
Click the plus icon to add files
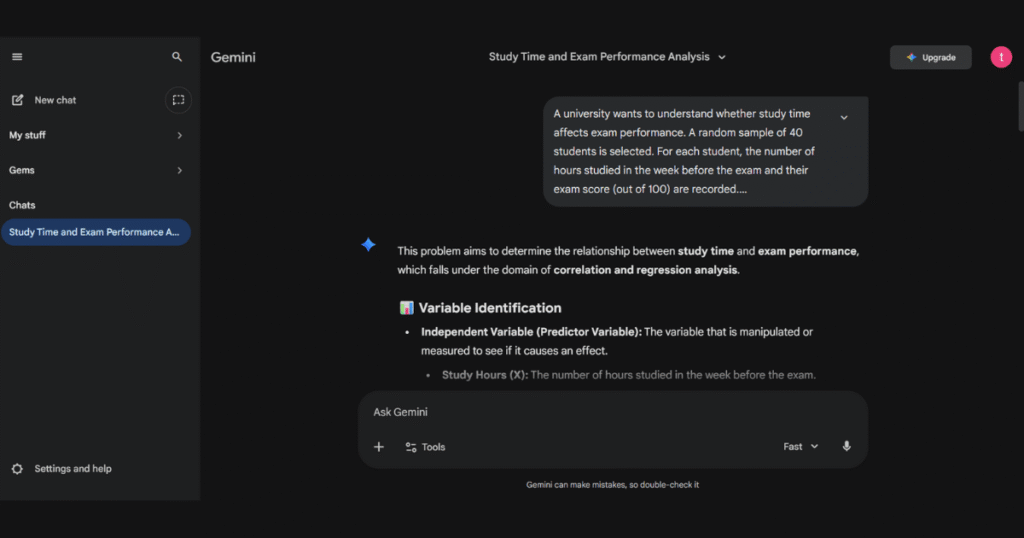tap(379, 447)
